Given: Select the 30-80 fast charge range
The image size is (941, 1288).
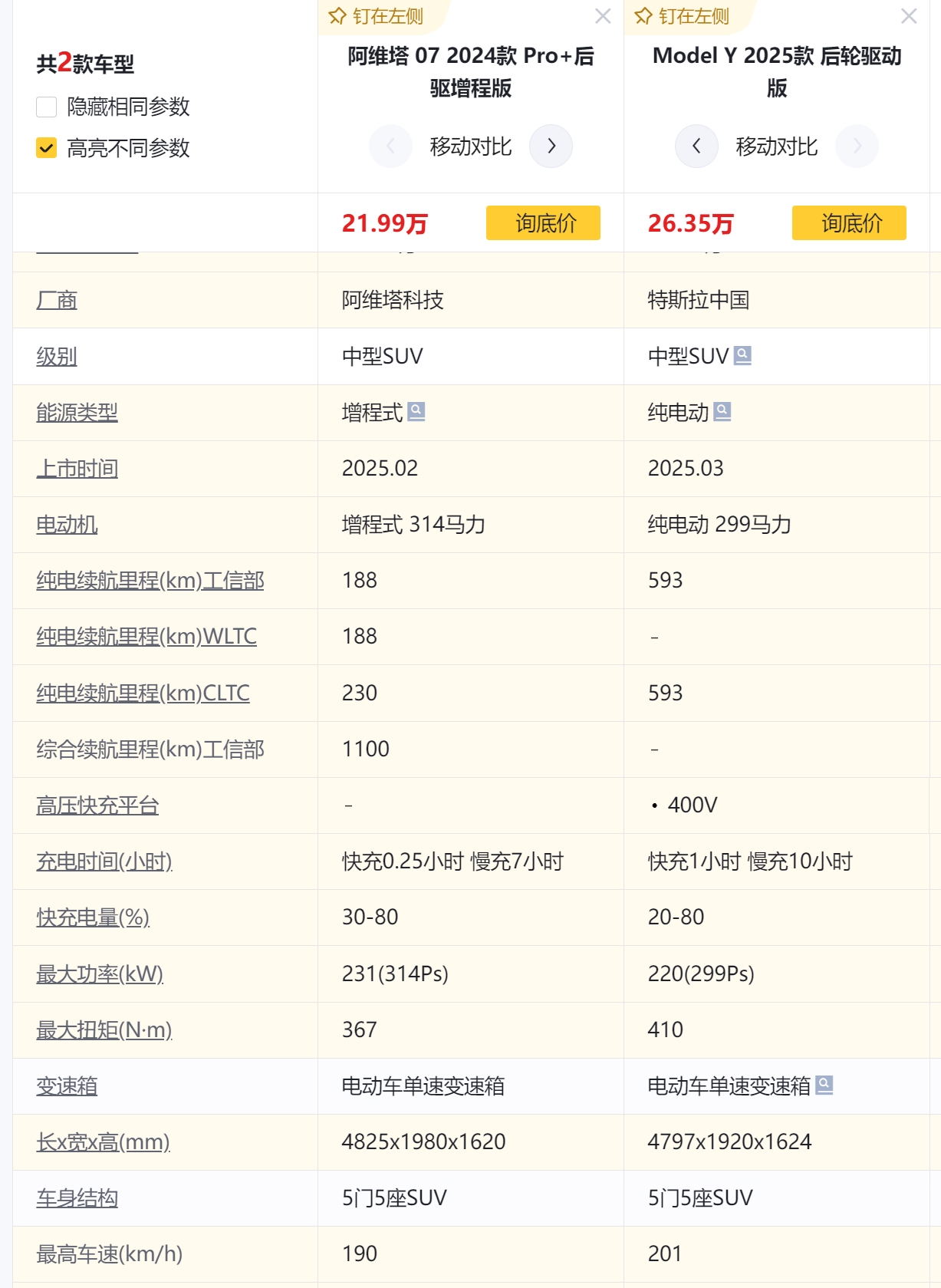Looking at the screenshot, I should (x=370, y=917).
